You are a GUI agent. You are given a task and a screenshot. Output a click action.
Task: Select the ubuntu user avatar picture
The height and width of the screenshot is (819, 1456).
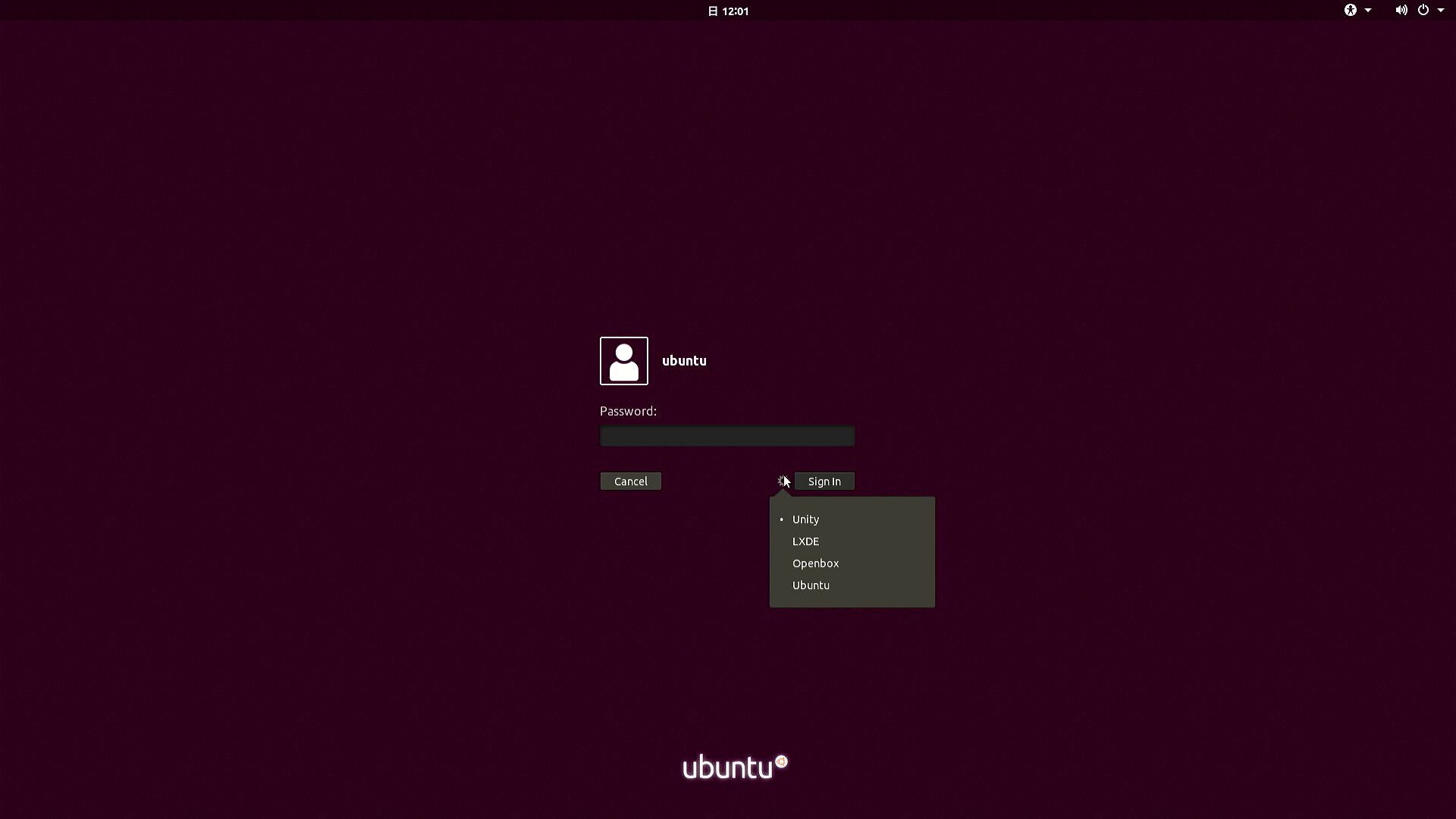tap(624, 361)
